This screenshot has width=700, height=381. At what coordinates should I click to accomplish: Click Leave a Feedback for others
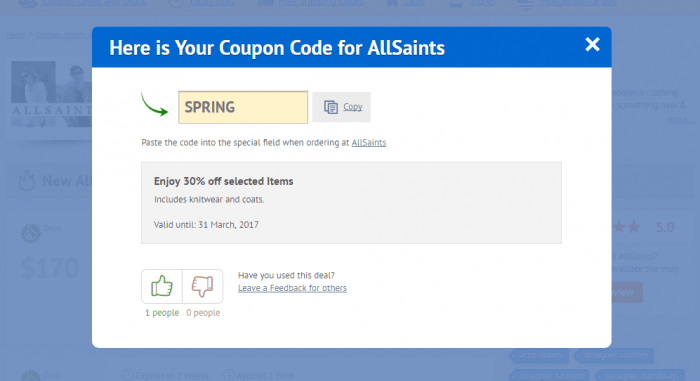pyautogui.click(x=292, y=288)
